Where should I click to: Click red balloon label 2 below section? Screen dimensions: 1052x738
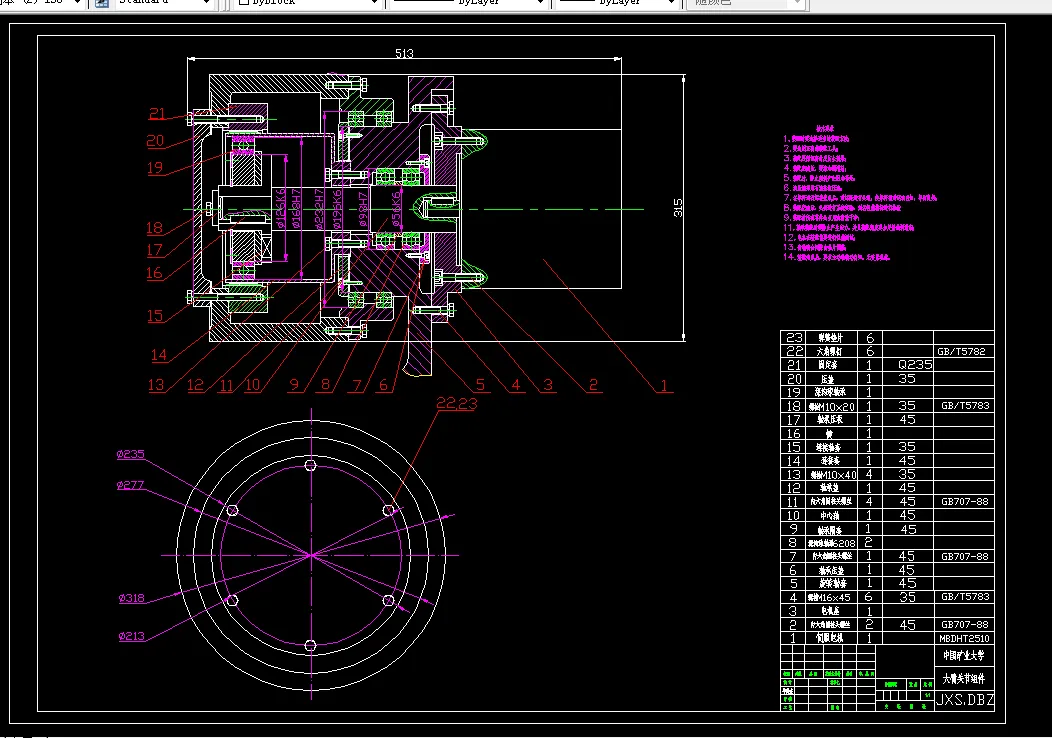click(x=593, y=384)
